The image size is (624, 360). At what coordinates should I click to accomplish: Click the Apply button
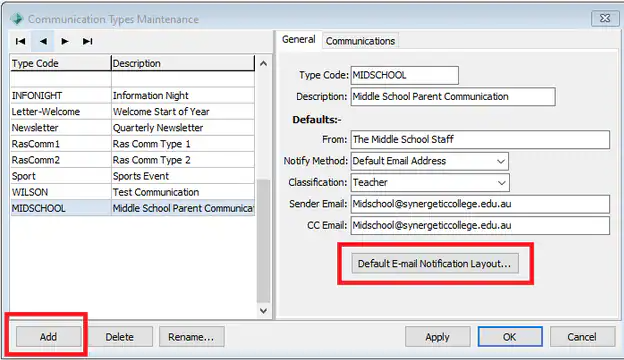[x=437, y=337]
